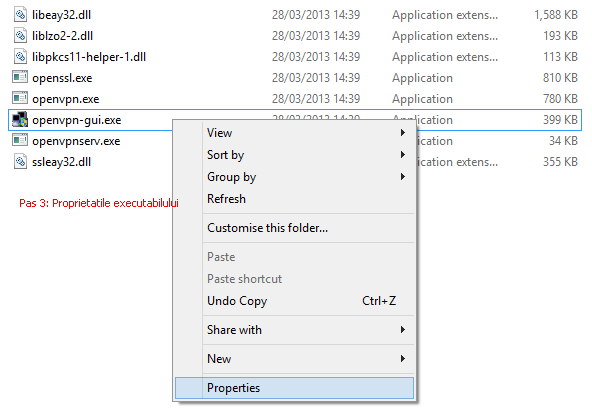Select the file name libpkcs11-helper-1.dll
The height and width of the screenshot is (418, 592).
pos(89,57)
